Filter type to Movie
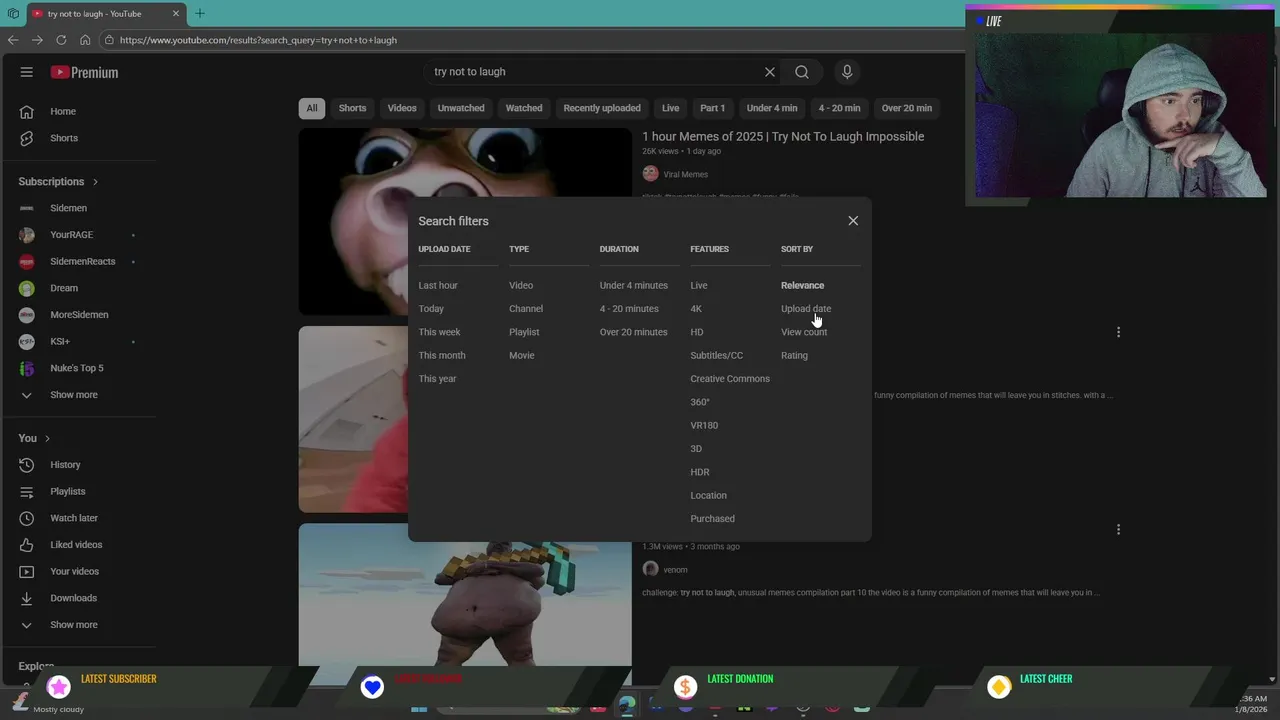 [x=522, y=356]
